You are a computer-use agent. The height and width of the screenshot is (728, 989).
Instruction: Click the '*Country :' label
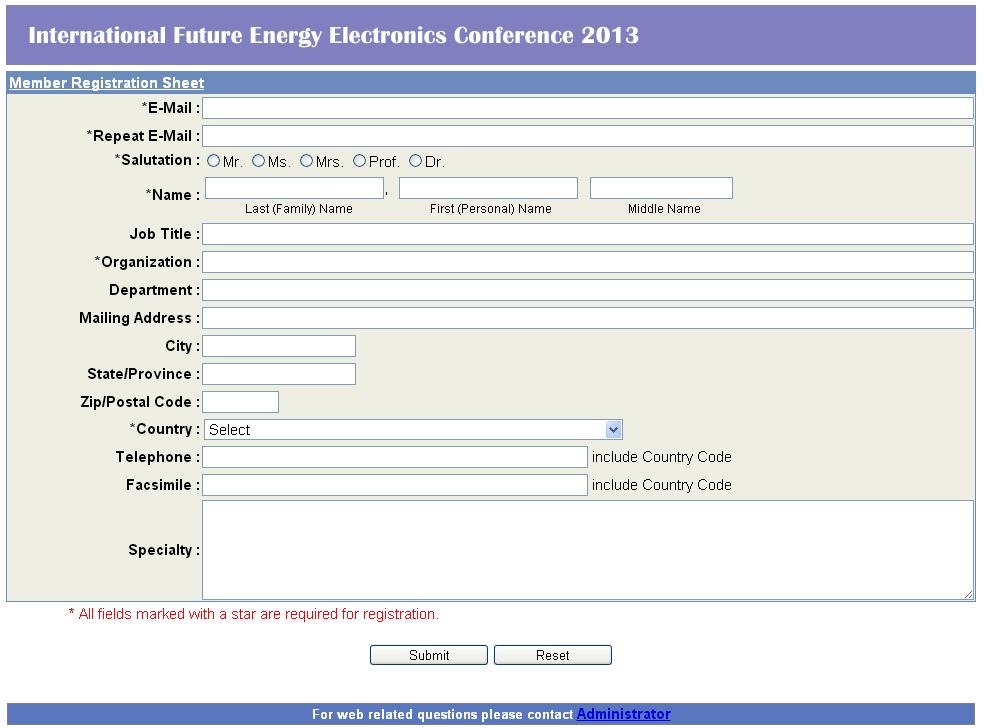[165, 429]
